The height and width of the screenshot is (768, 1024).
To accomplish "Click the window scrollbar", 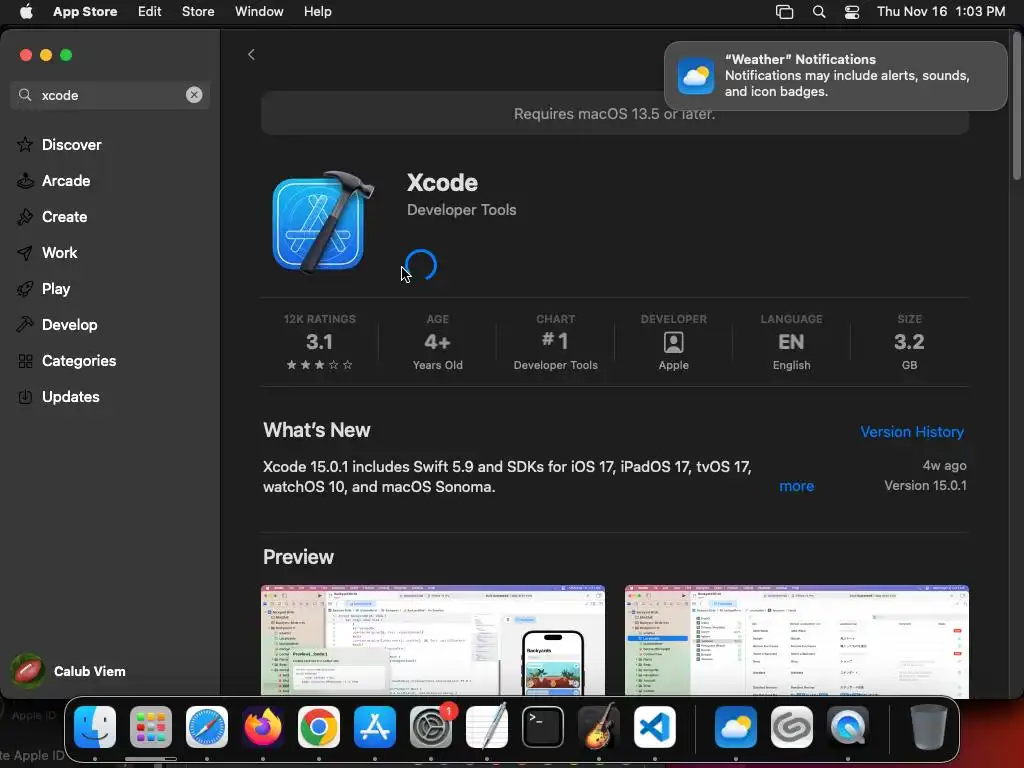I will point(1016,104).
